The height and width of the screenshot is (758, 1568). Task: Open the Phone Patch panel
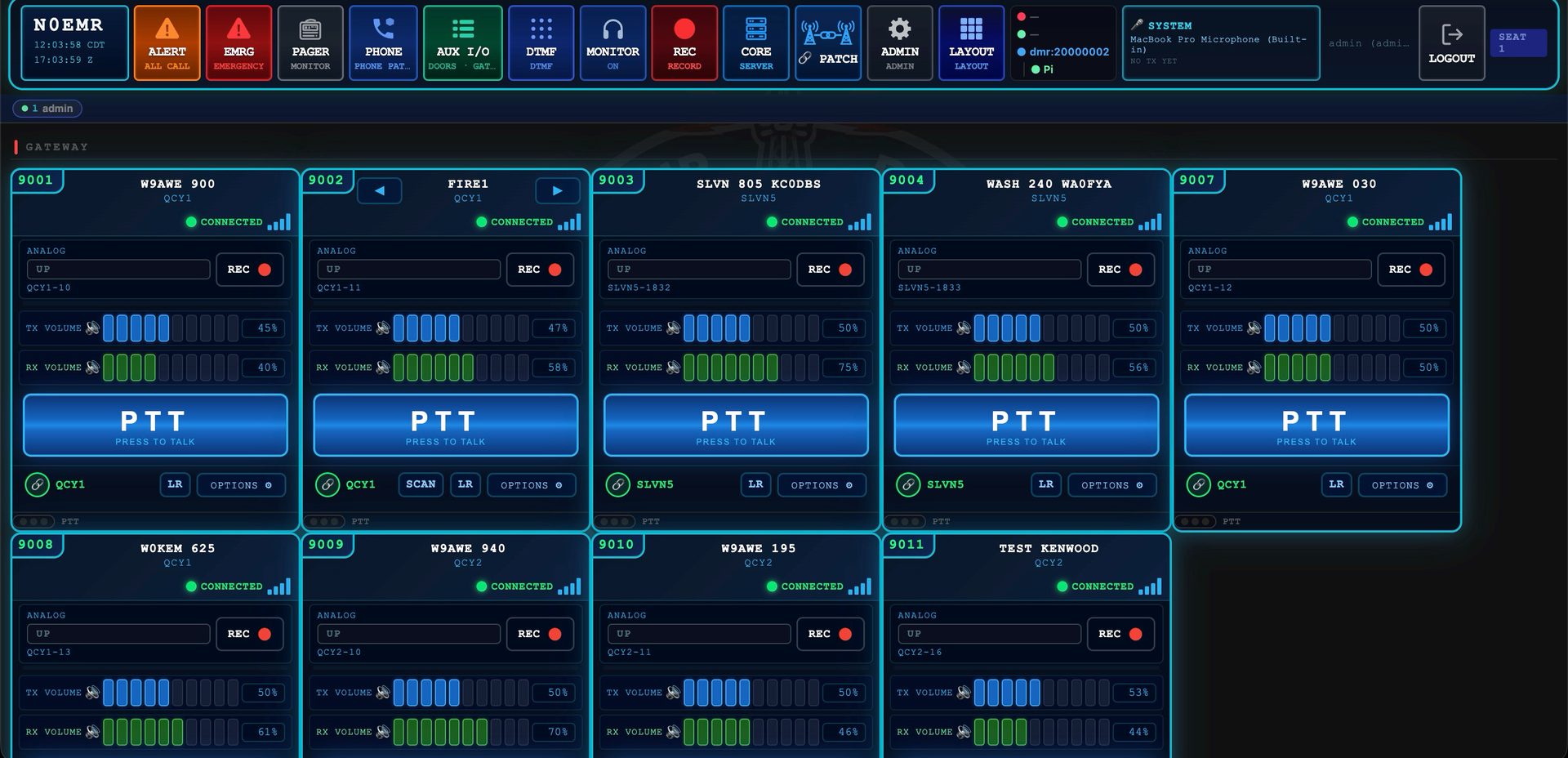coord(383,43)
